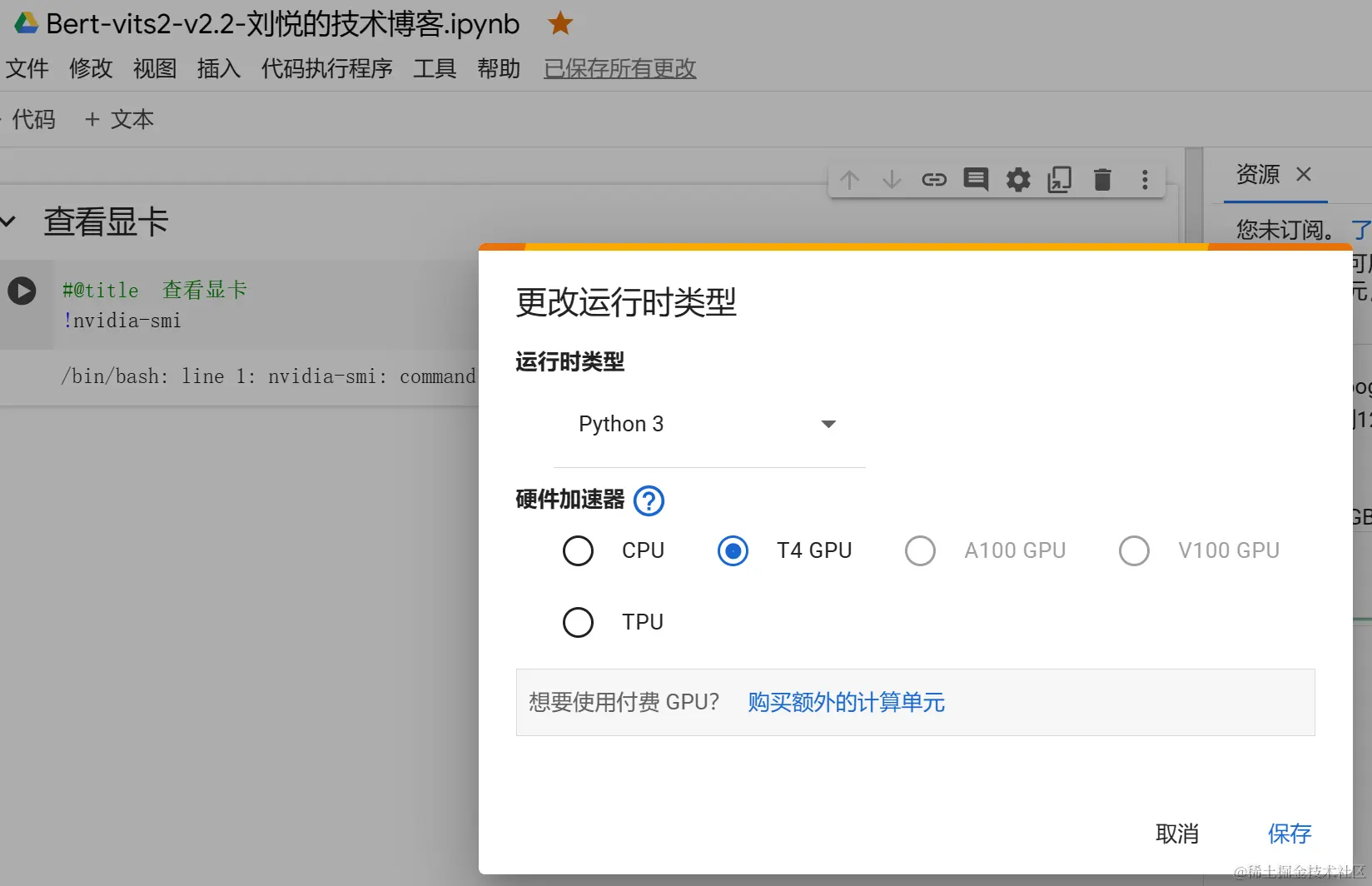The height and width of the screenshot is (886, 1372).
Task: Add a code cell with 代码 button
Action: coord(30,120)
